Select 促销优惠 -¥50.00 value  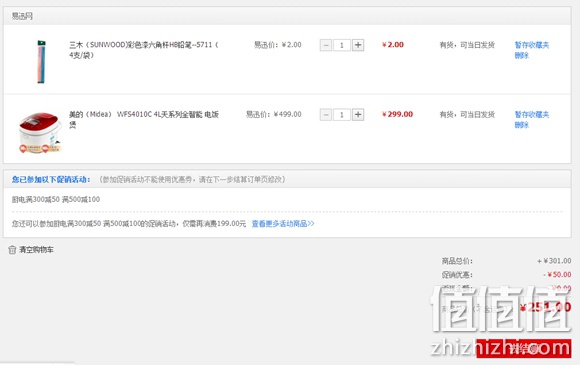pyautogui.click(x=557, y=274)
